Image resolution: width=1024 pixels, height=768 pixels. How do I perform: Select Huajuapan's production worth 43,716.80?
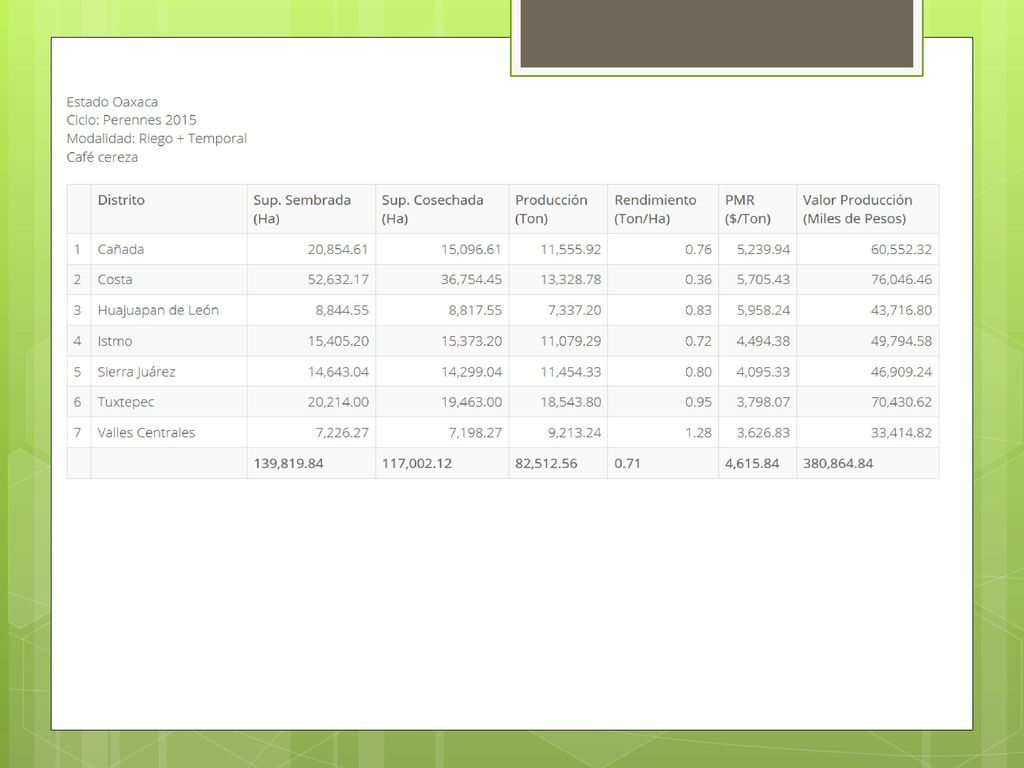901,310
